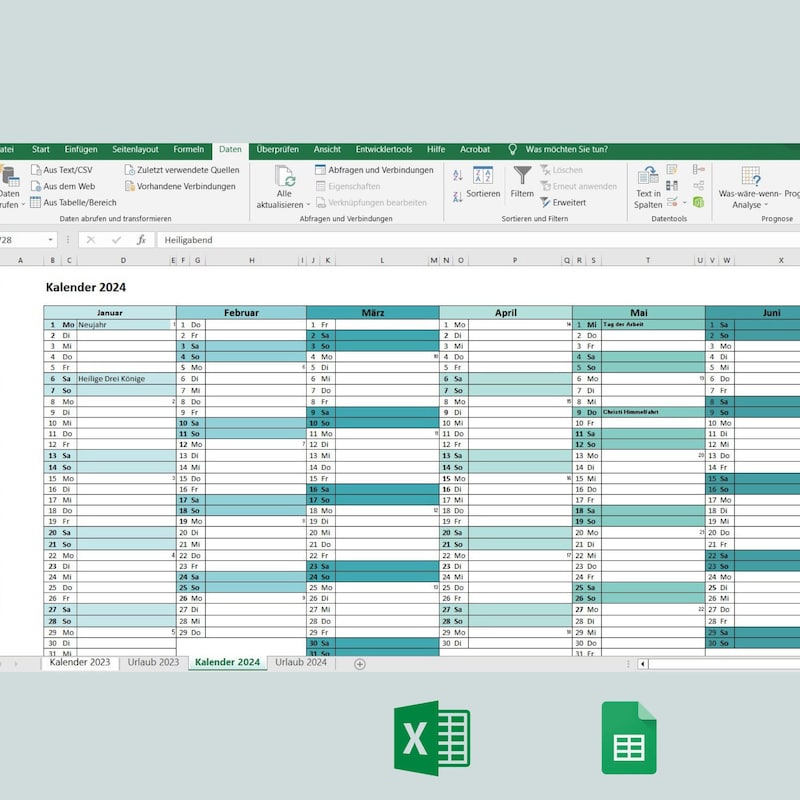Switch to the Kalender 2023 sheet

[x=80, y=662]
